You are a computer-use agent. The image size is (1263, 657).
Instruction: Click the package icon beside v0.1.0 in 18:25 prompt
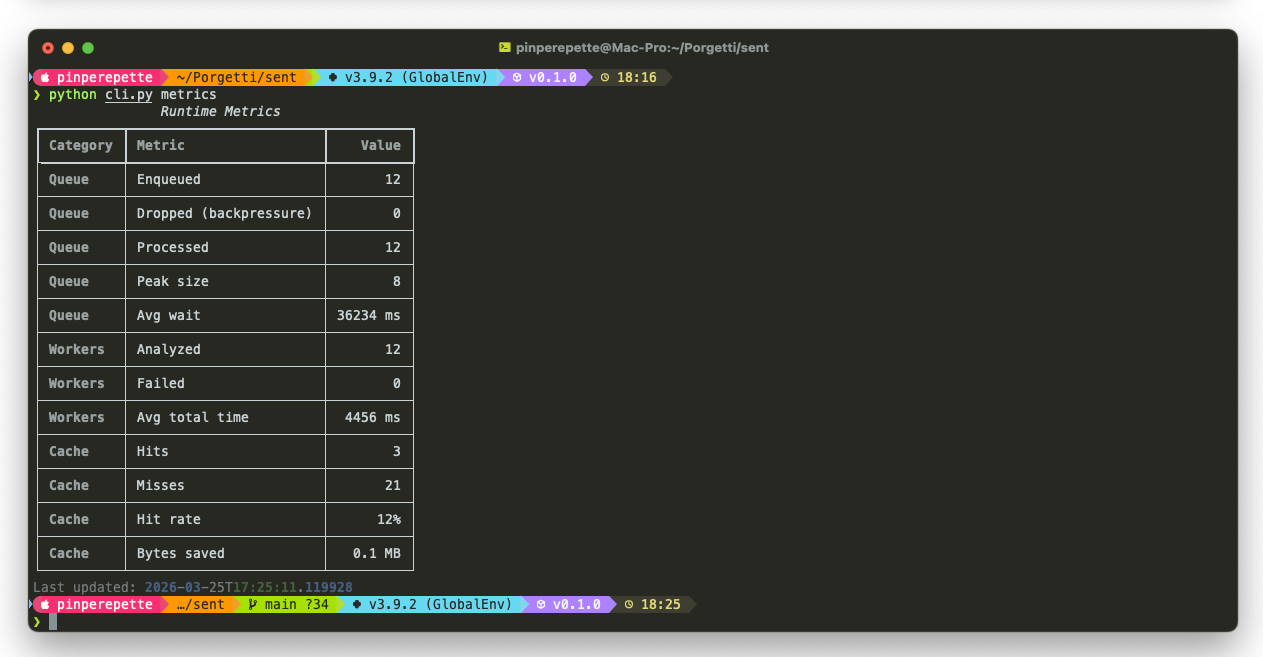pos(541,604)
